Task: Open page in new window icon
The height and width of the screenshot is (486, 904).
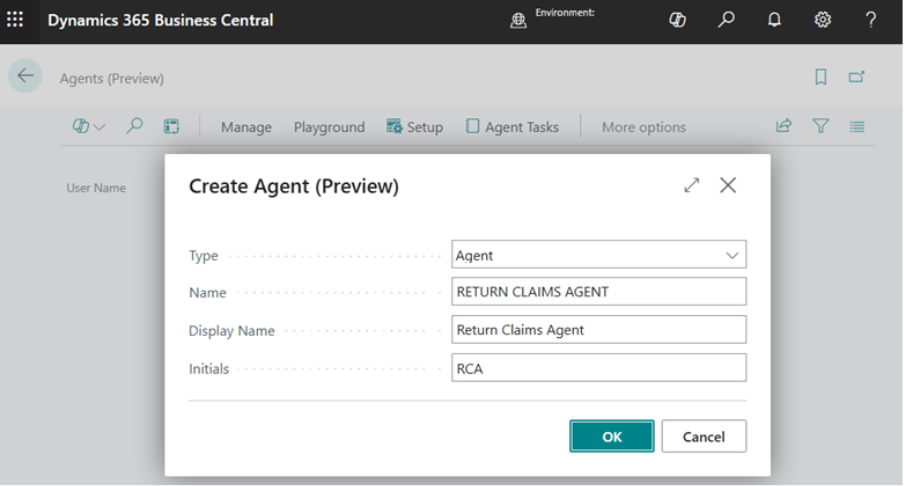Action: pos(857,77)
